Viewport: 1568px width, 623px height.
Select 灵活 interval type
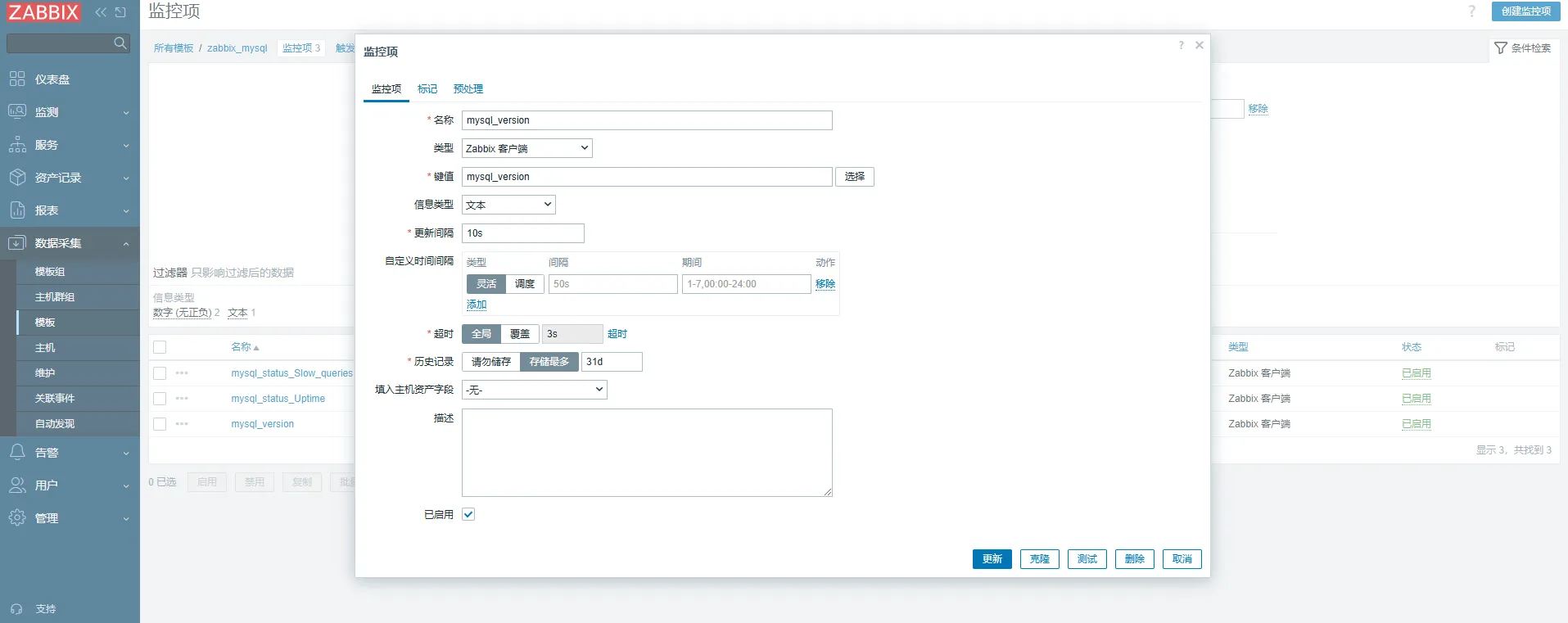tap(486, 284)
